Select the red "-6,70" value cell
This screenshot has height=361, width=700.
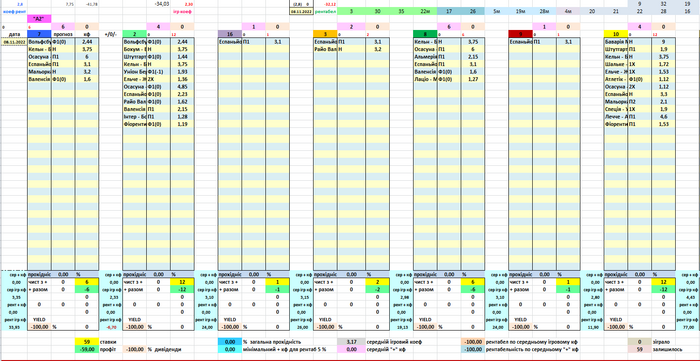point(110,327)
